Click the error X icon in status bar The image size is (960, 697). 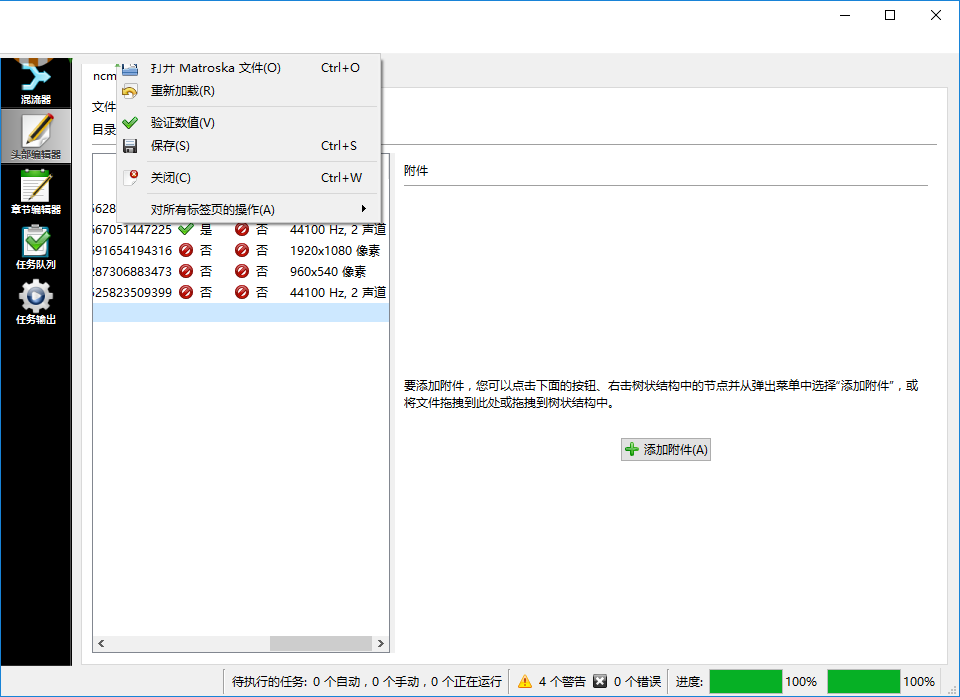click(x=600, y=681)
